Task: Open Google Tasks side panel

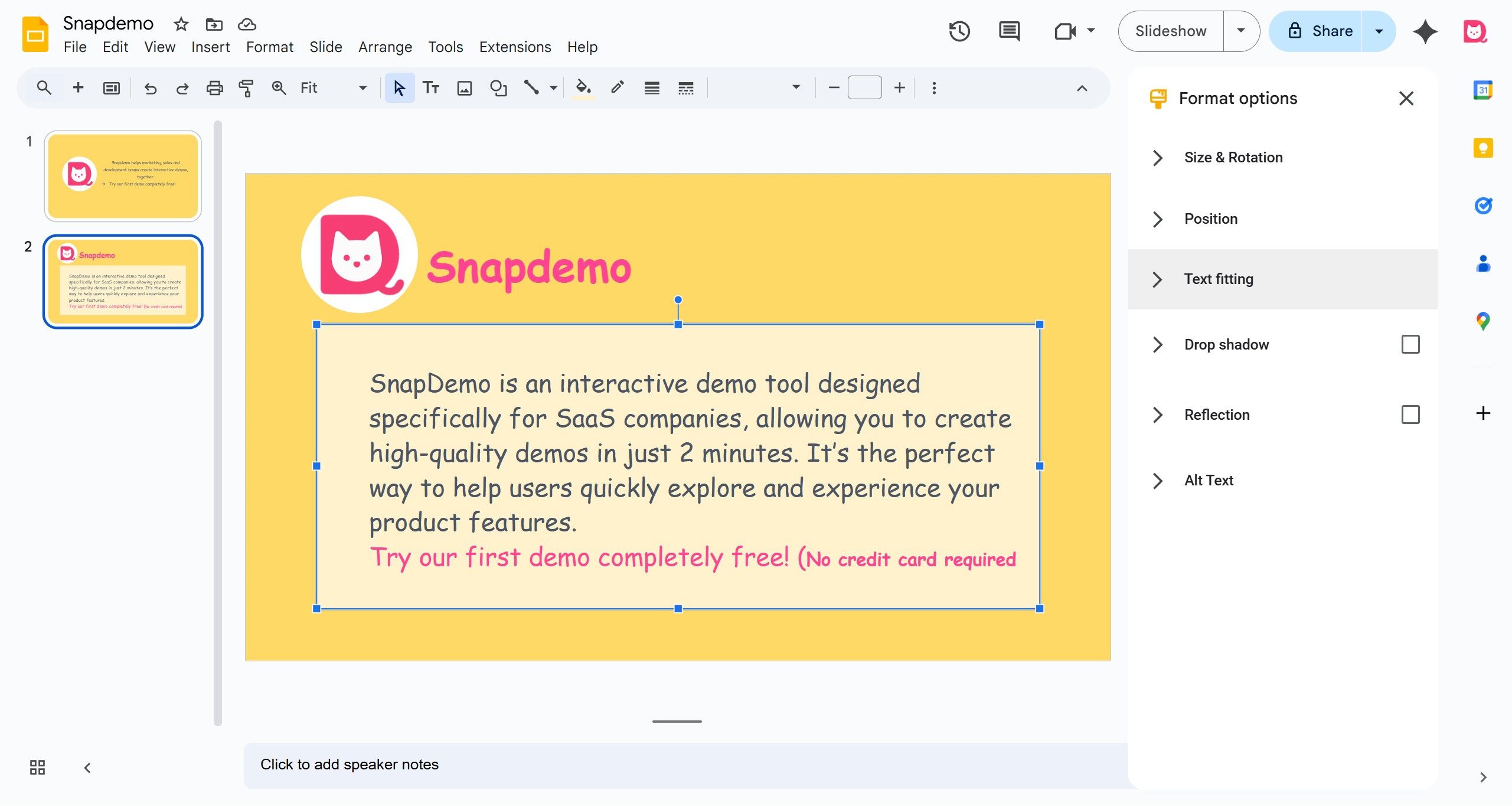Action: coord(1483,205)
